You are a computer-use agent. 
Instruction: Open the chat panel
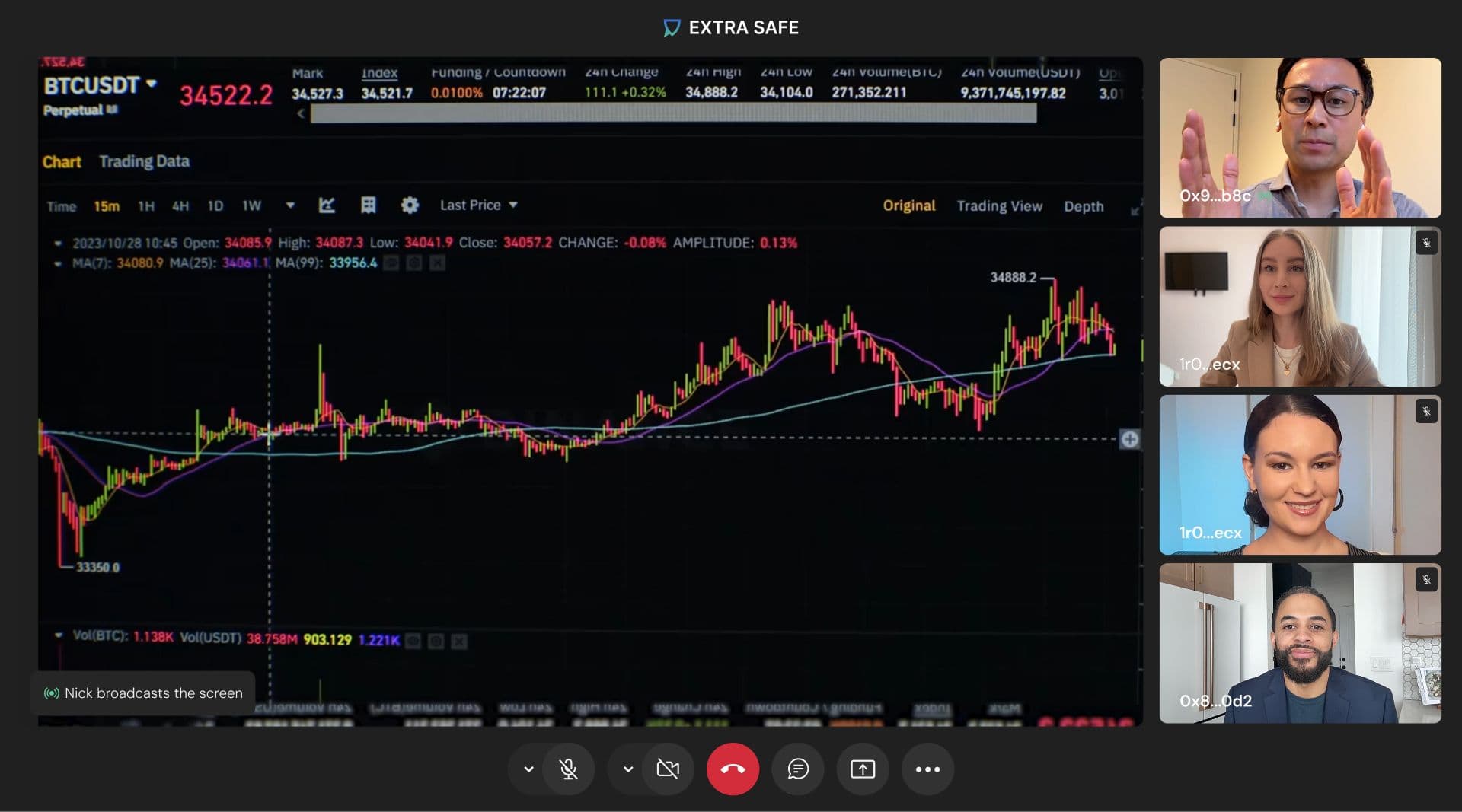(x=797, y=769)
